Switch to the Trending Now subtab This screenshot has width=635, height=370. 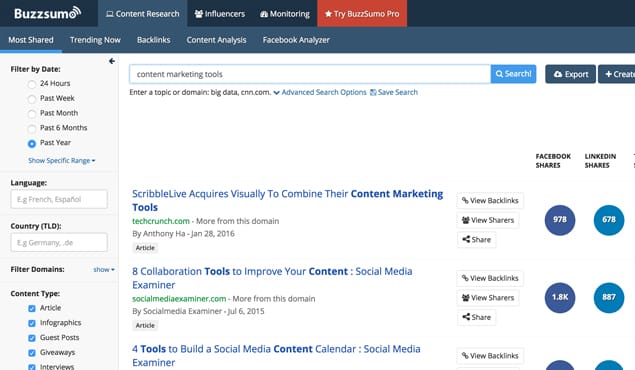coord(95,40)
